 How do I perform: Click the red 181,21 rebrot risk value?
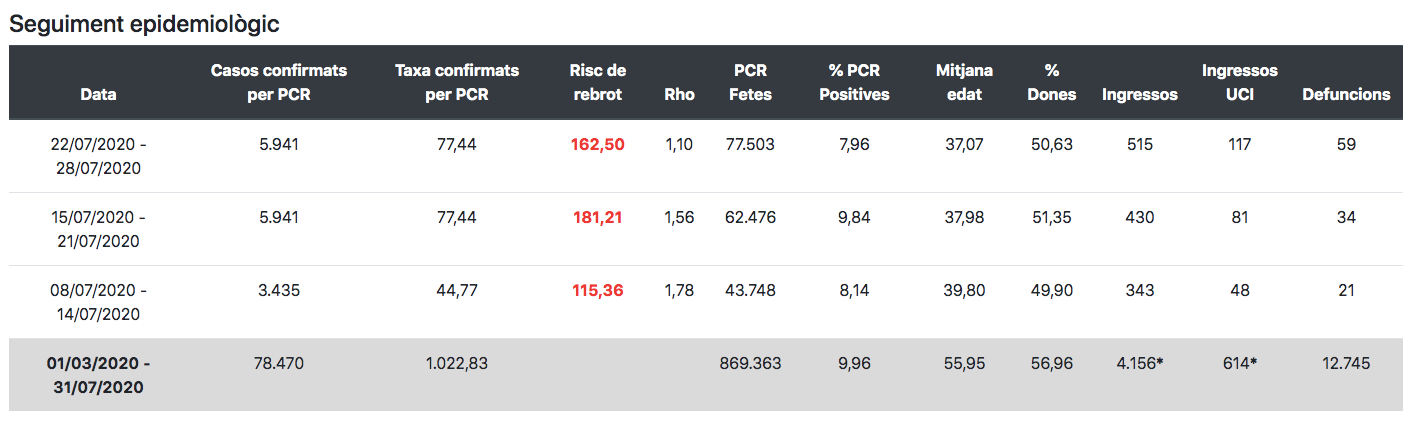[x=597, y=217]
